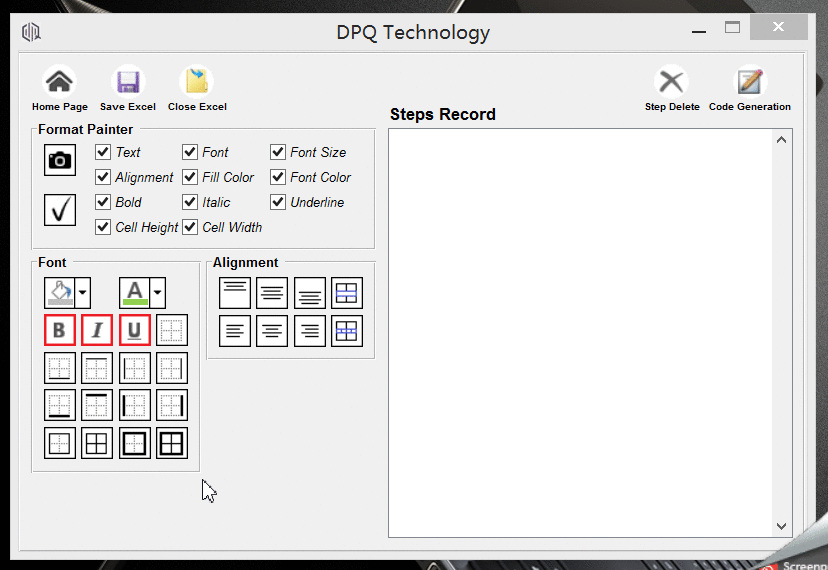Click the Underline U button
Viewport: 828px width, 570px height.
(x=135, y=330)
